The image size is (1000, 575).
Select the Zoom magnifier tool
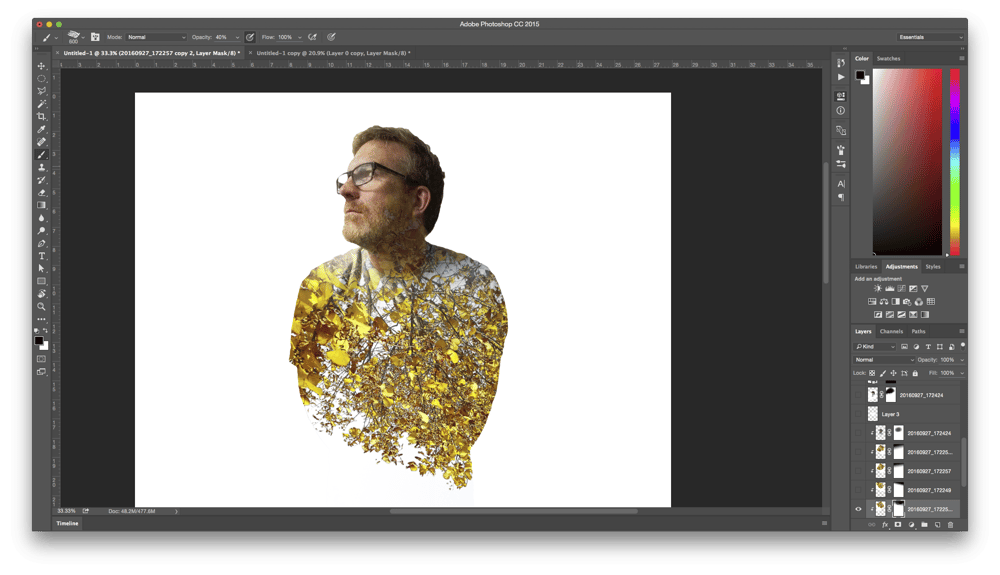click(41, 307)
